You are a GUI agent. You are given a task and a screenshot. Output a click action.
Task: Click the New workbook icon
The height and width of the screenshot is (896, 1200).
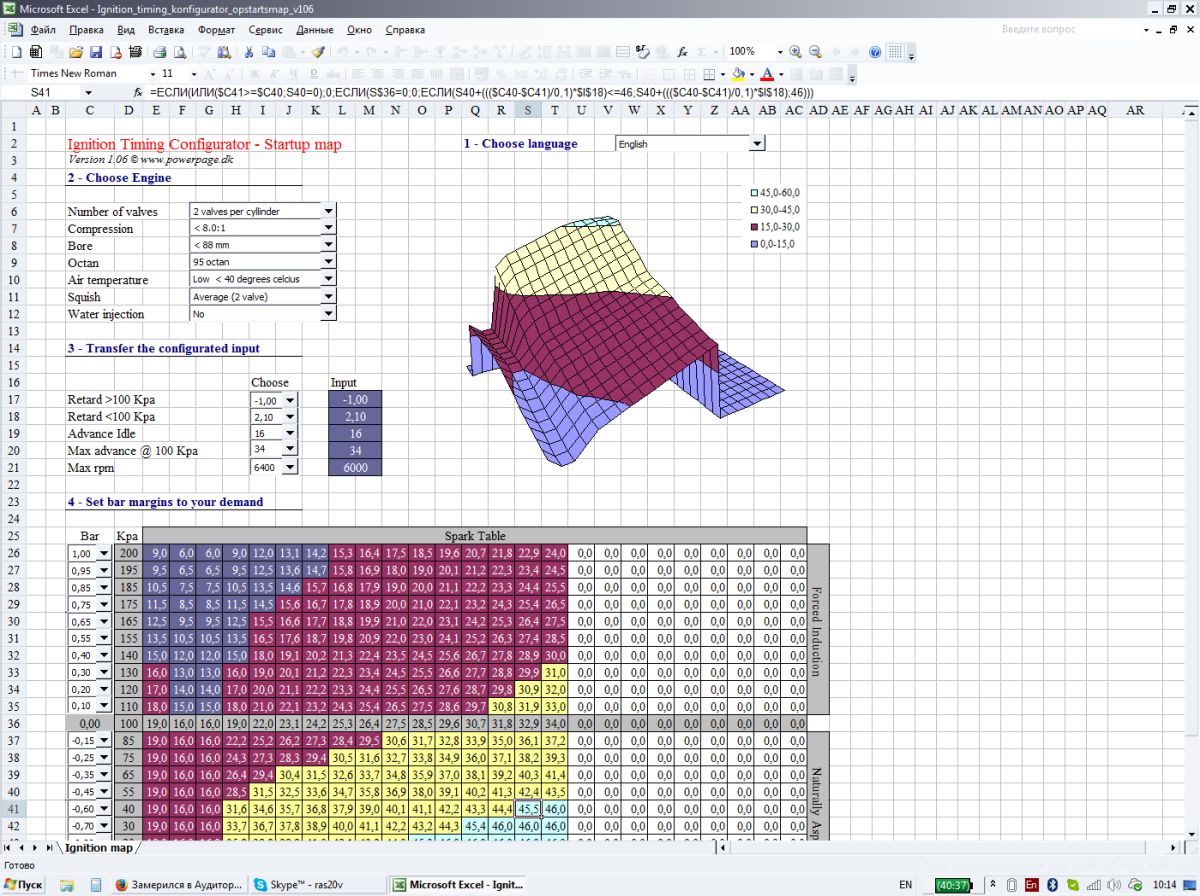[x=16, y=51]
